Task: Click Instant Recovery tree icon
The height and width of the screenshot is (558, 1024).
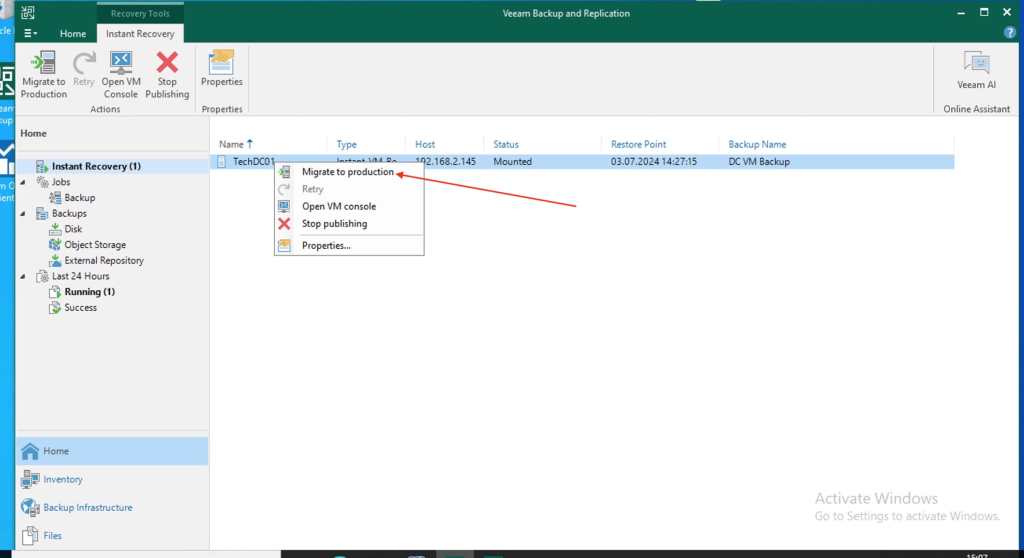Action: [42, 166]
